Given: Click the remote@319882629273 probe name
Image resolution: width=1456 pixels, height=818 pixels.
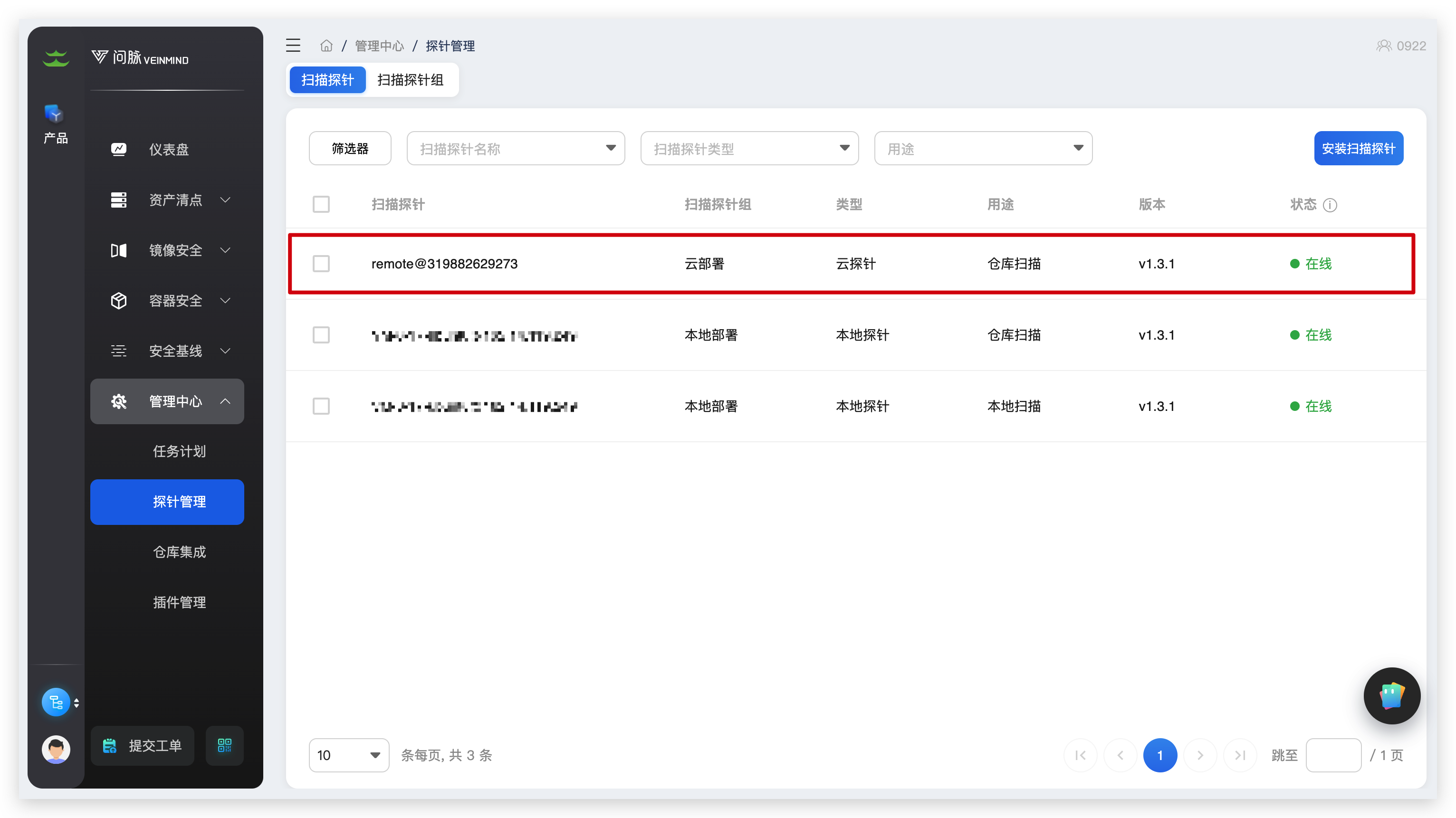Looking at the screenshot, I should pyautogui.click(x=444, y=264).
